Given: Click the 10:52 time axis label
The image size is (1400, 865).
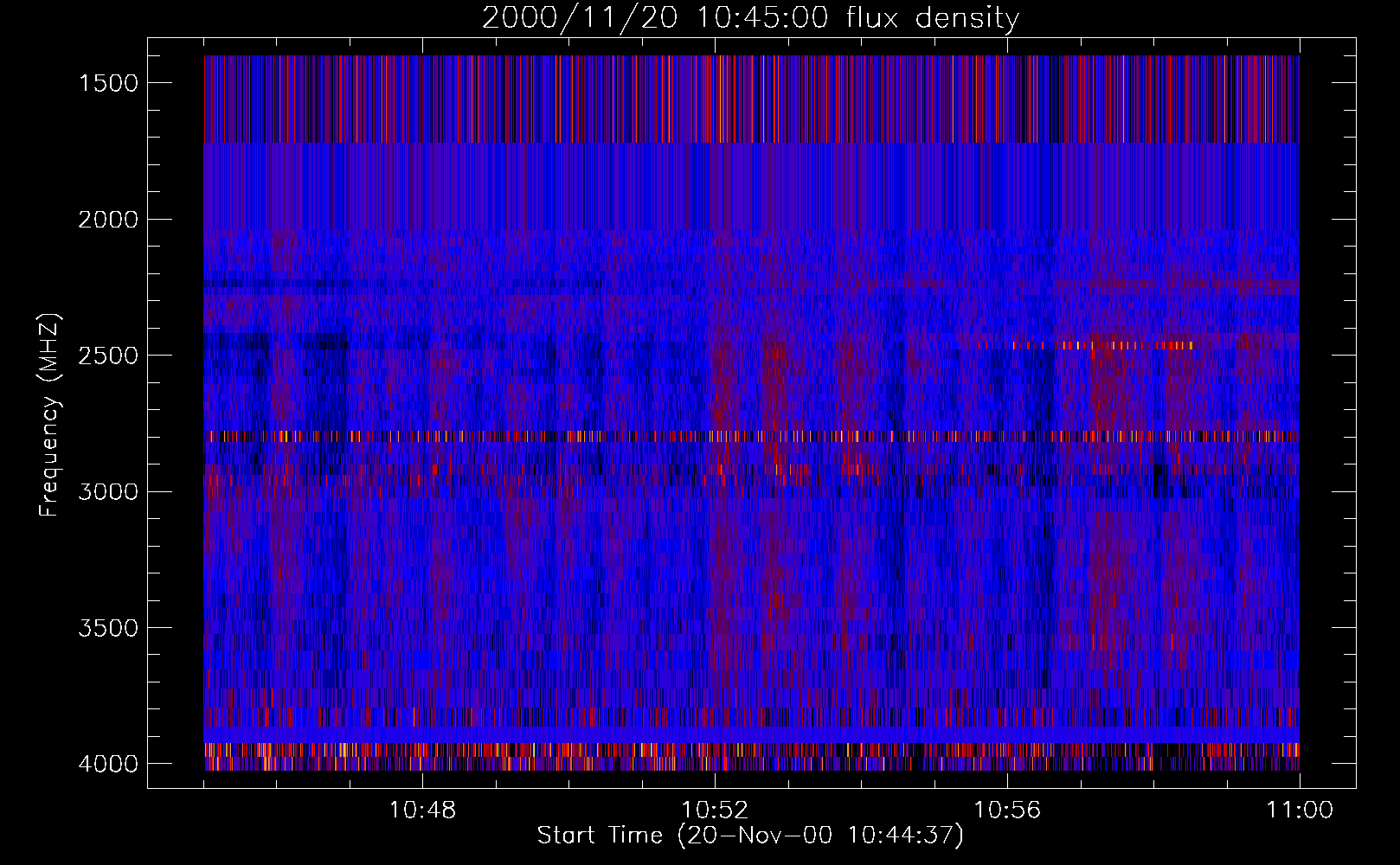Looking at the screenshot, I should tap(715, 811).
